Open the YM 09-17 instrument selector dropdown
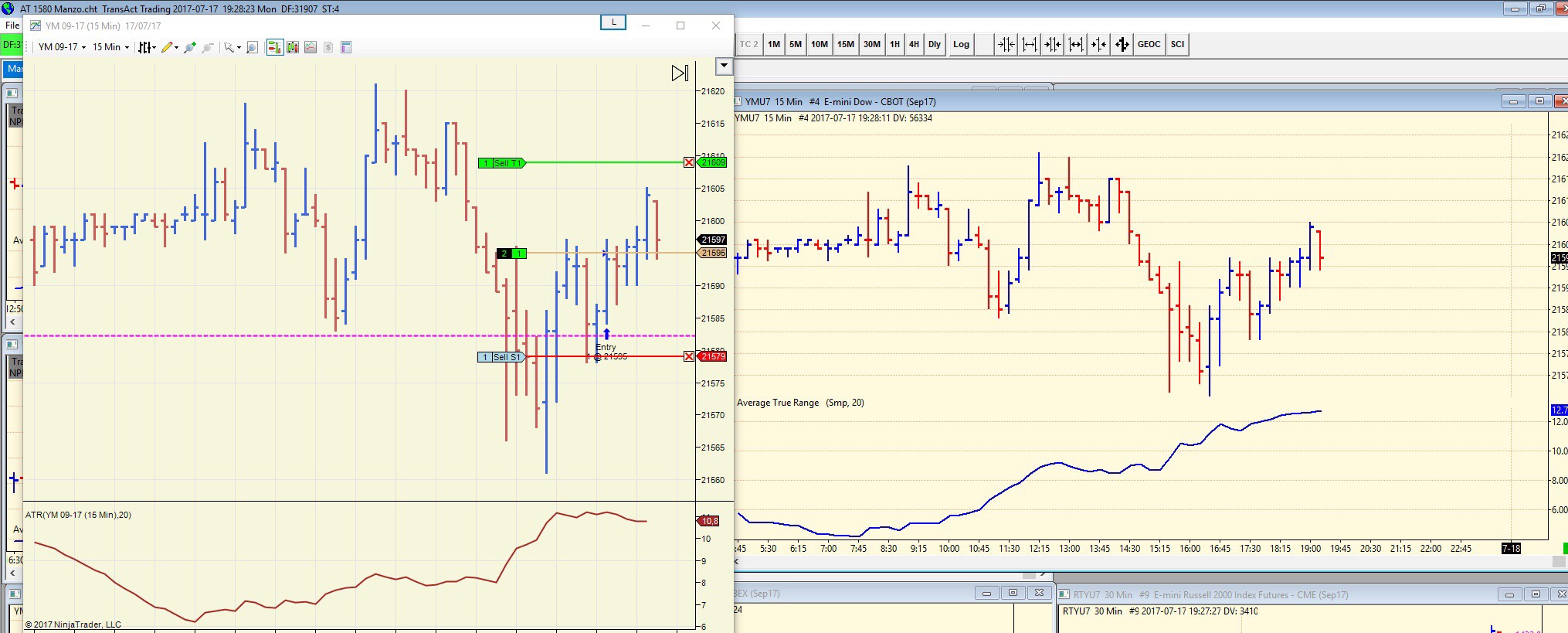This screenshot has width=1568, height=633. tap(62, 47)
